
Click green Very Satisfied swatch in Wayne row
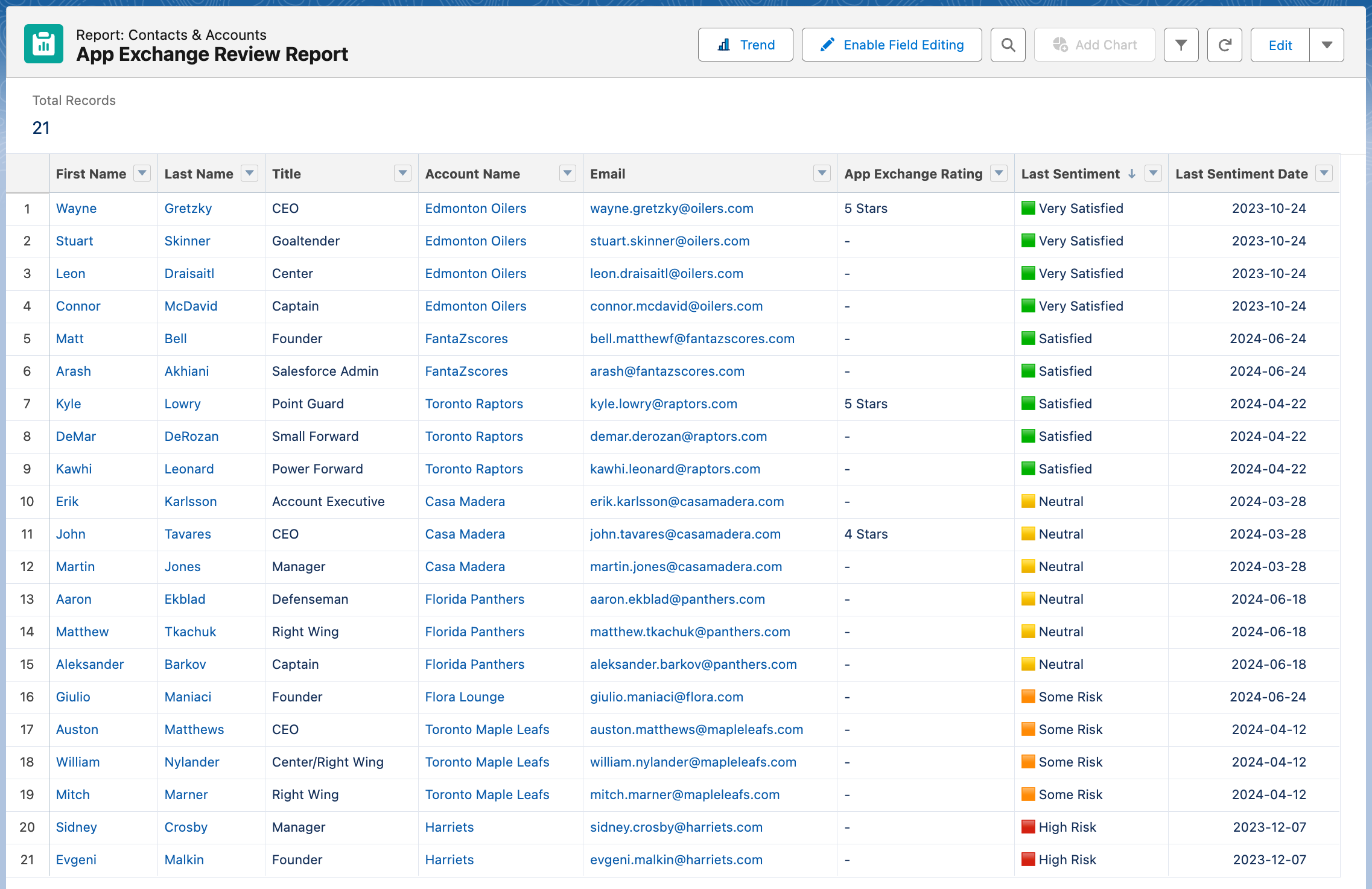1028,208
